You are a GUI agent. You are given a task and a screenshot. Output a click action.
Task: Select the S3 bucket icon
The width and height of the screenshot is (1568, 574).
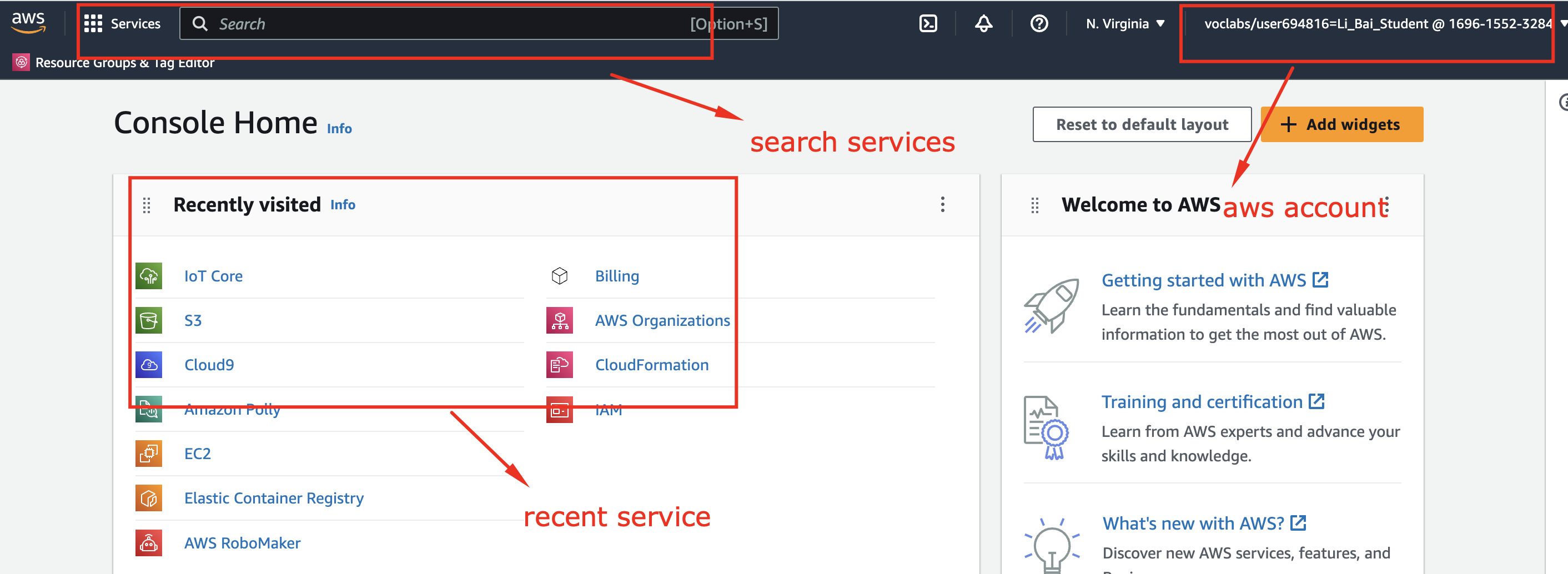[x=148, y=320]
